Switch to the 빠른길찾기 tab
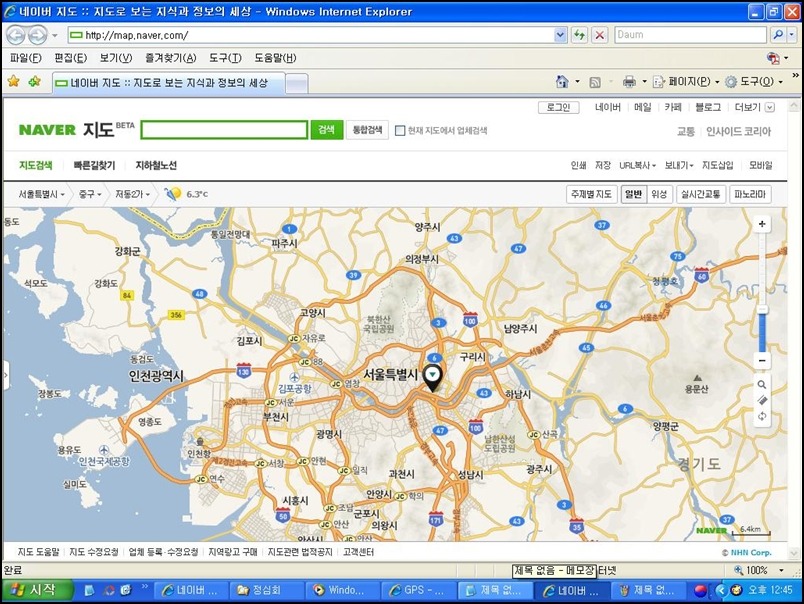Image resolution: width=804 pixels, height=604 pixels. (x=94, y=165)
